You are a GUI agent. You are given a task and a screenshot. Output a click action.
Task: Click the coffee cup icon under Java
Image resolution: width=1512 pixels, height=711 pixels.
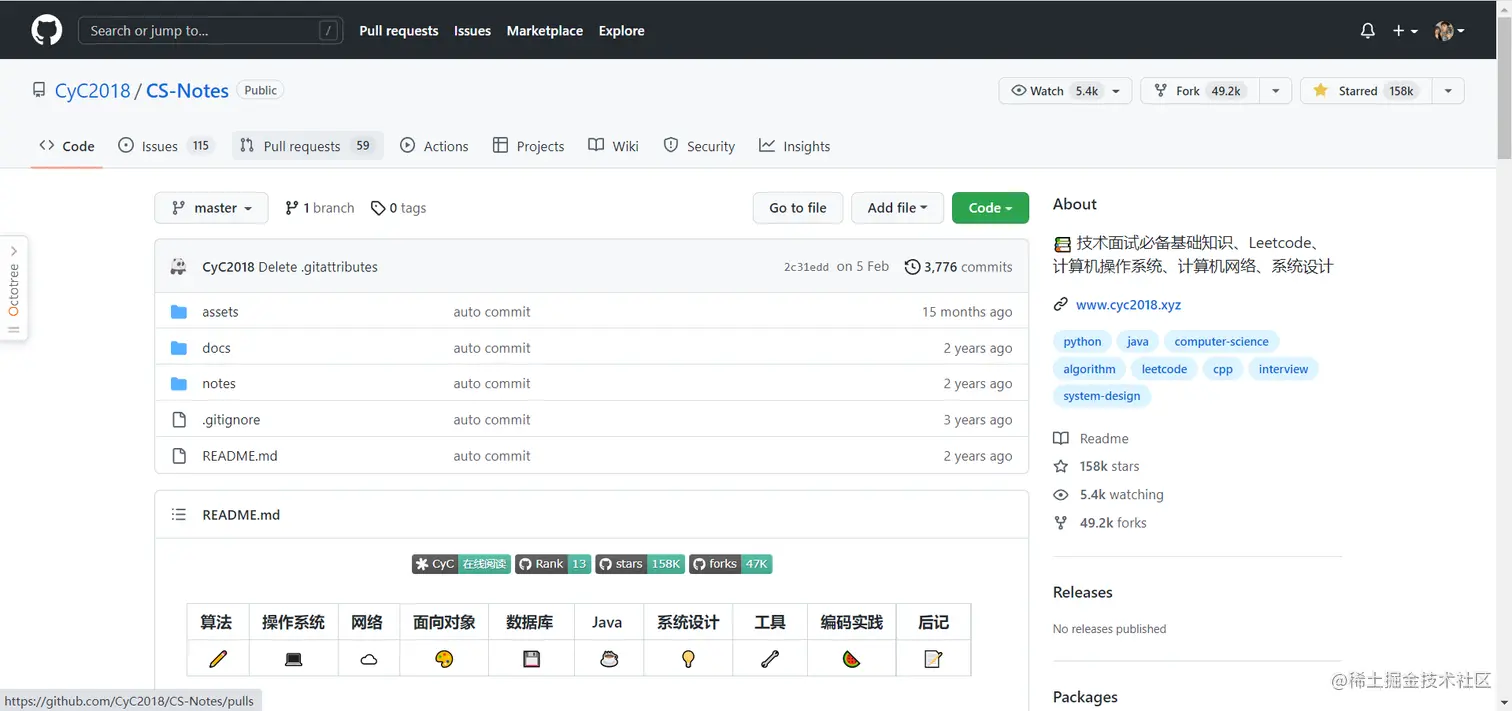pyautogui.click(x=608, y=659)
